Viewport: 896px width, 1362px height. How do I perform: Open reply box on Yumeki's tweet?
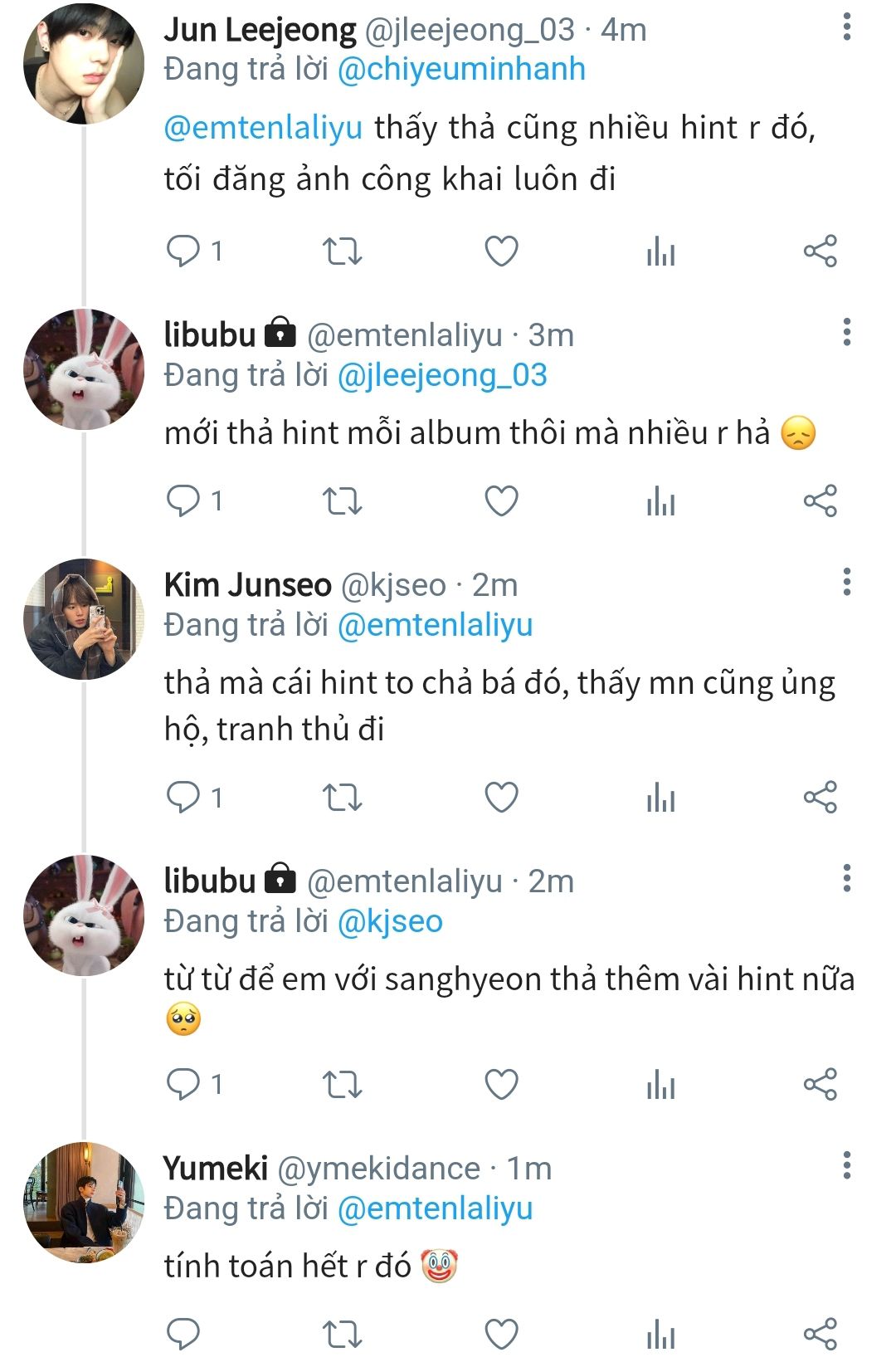pos(183,1335)
